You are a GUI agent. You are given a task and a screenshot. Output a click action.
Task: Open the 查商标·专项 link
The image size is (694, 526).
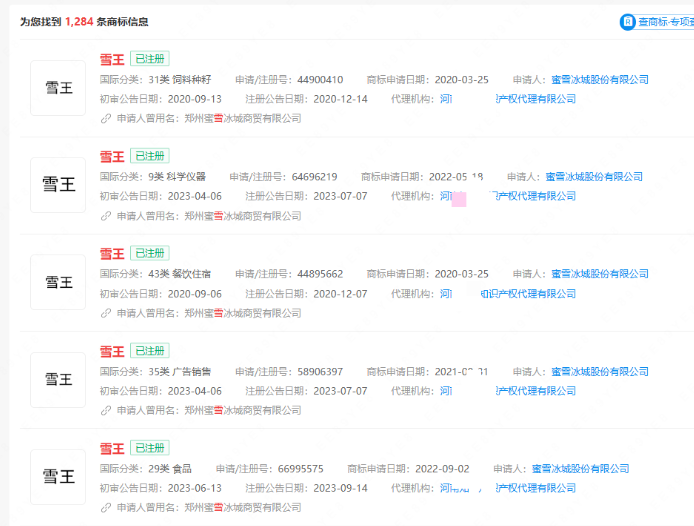tap(666, 22)
